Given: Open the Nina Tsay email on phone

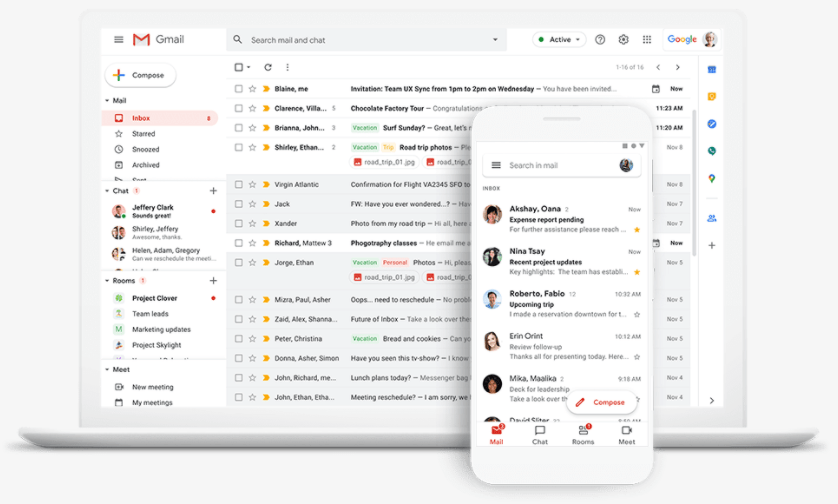Looking at the screenshot, I should [x=561, y=261].
